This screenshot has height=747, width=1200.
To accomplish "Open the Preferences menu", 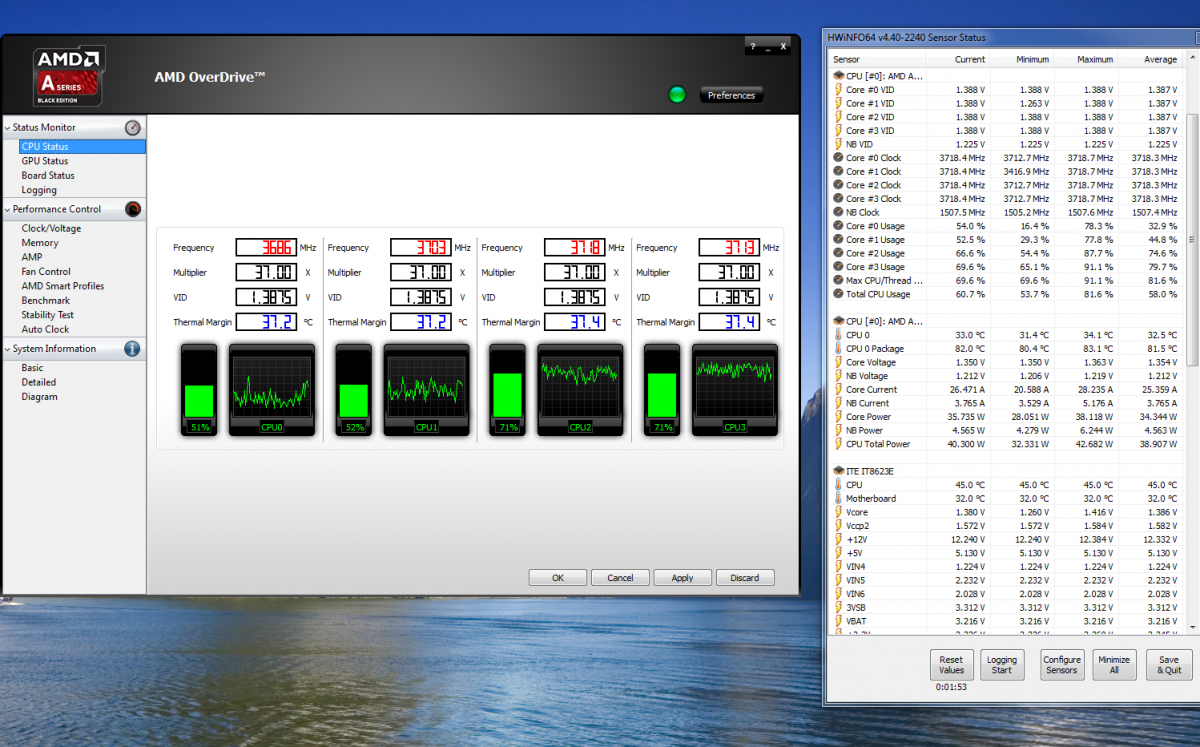I will click(731, 95).
